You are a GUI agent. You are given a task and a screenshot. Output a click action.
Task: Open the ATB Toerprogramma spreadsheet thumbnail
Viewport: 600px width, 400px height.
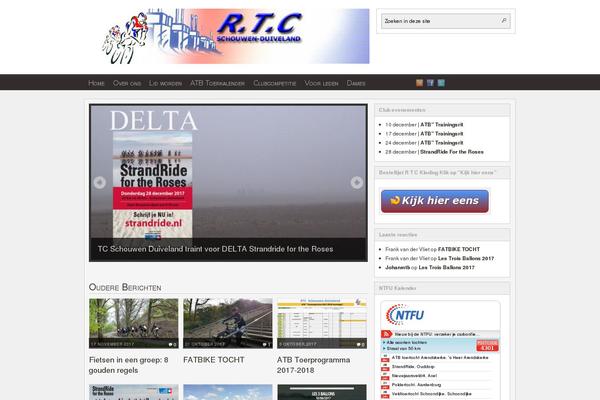(322, 323)
